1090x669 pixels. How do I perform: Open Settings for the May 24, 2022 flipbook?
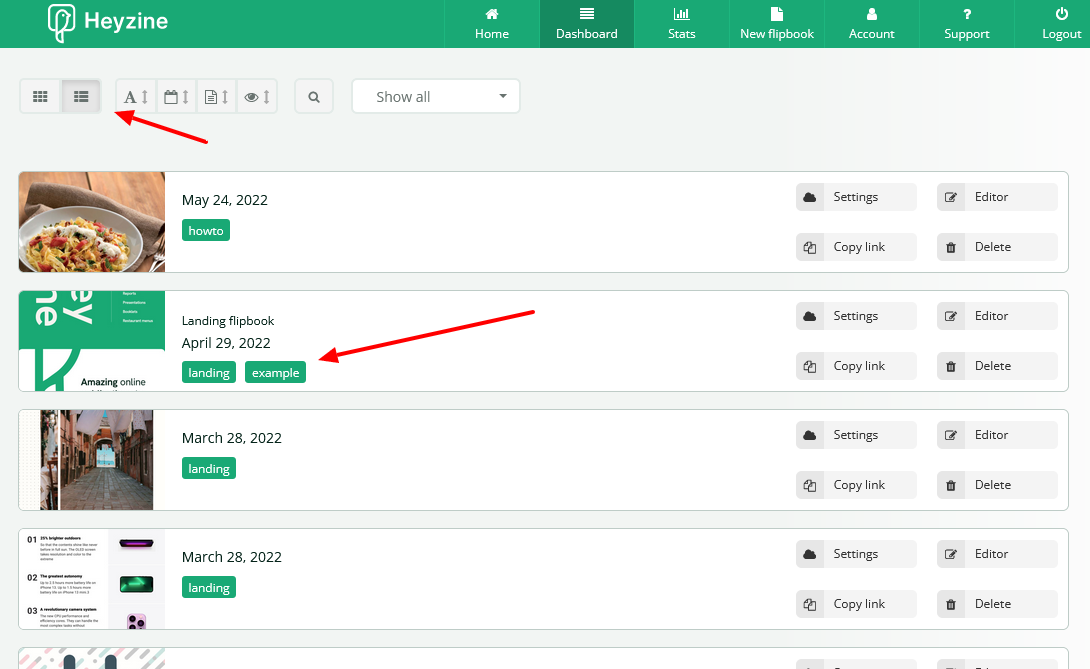point(856,197)
